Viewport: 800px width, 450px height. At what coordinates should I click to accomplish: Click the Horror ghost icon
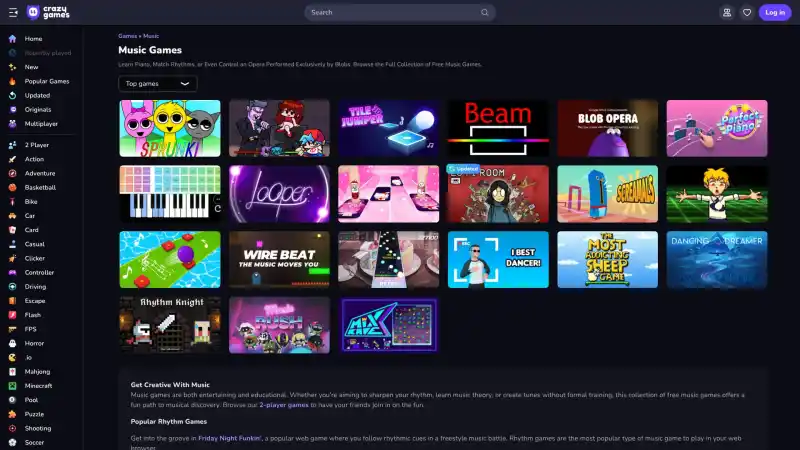pyautogui.click(x=12, y=343)
